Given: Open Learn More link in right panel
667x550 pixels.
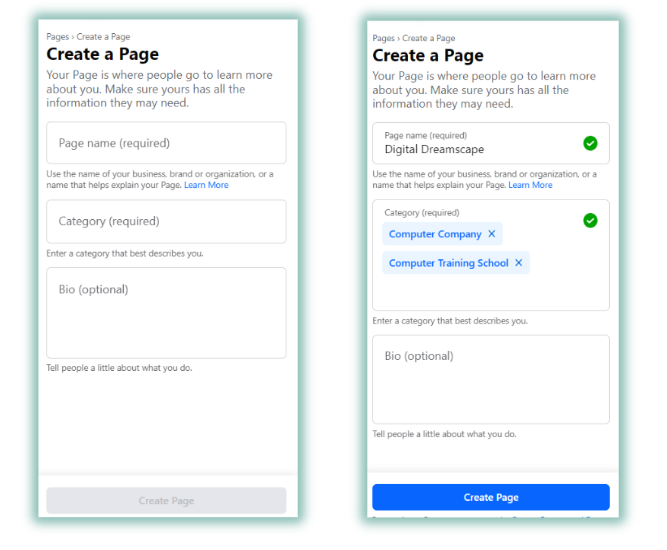Looking at the screenshot, I should coord(530,185).
